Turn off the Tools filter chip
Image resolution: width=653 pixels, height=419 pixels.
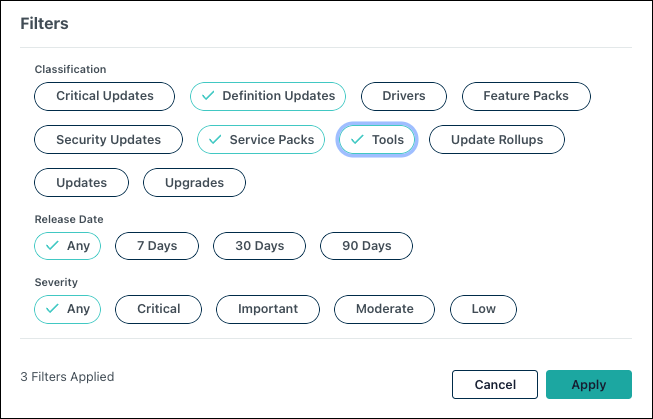pos(377,140)
